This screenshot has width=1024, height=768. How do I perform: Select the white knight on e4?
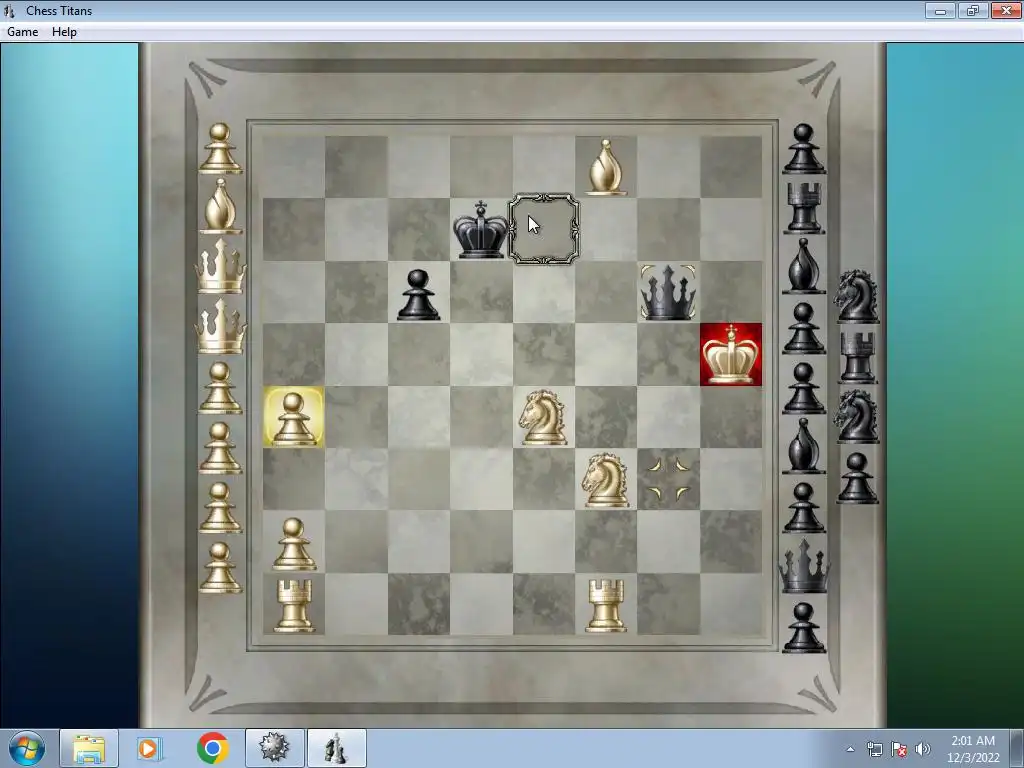(543, 417)
